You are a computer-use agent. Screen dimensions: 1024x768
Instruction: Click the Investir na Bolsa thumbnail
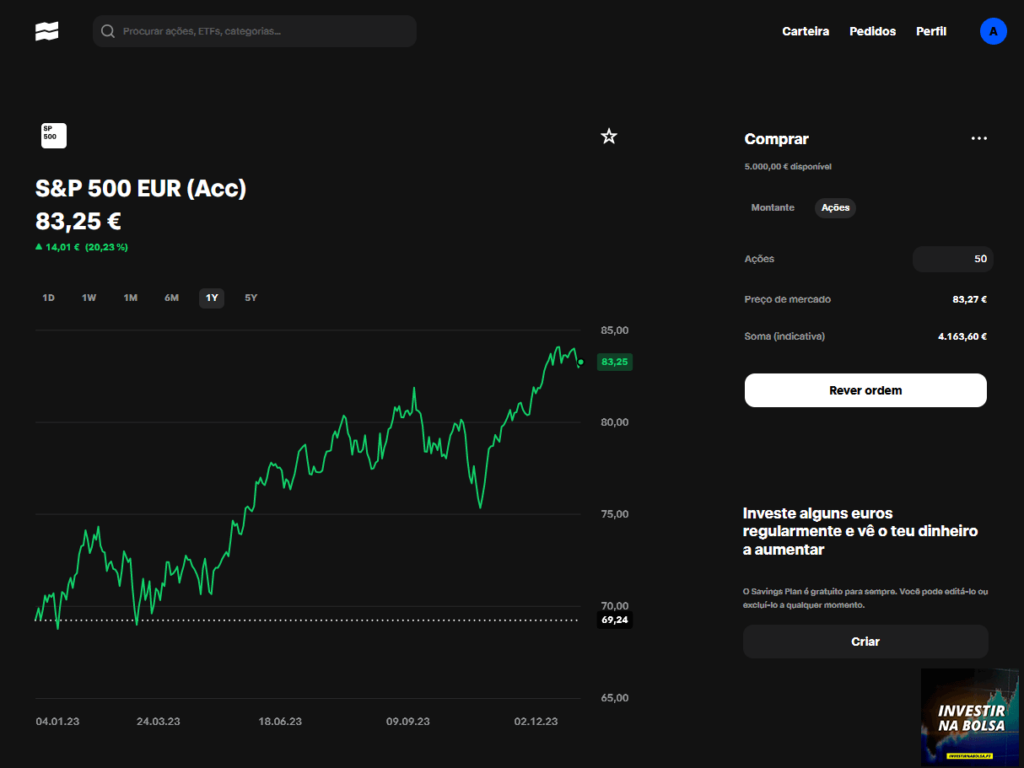(x=970, y=716)
